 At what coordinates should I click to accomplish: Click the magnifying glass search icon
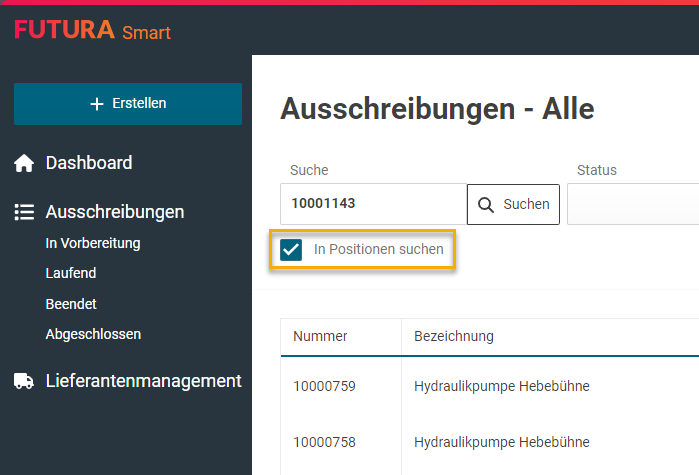(x=486, y=205)
